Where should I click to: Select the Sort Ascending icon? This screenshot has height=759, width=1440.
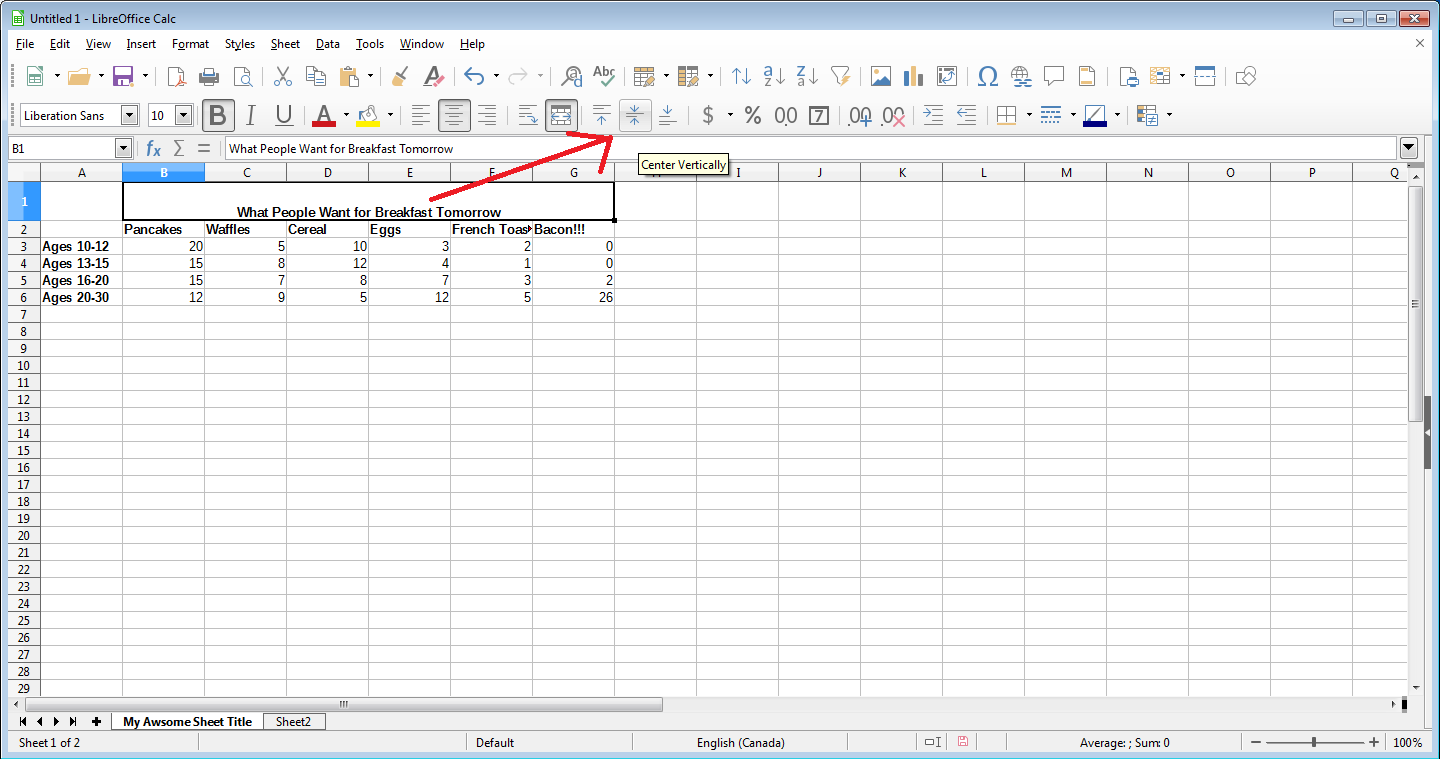[x=774, y=76]
